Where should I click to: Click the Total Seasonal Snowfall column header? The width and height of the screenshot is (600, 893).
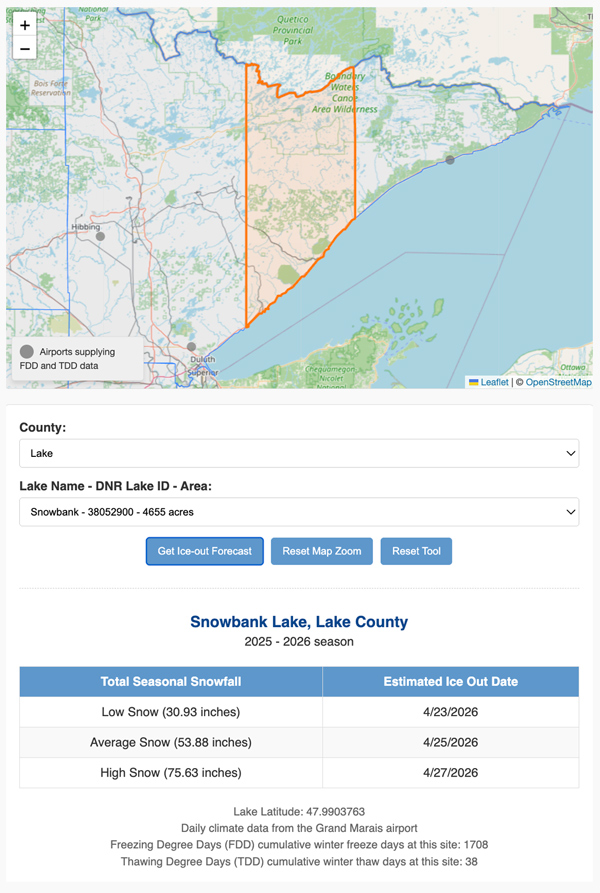(170, 682)
